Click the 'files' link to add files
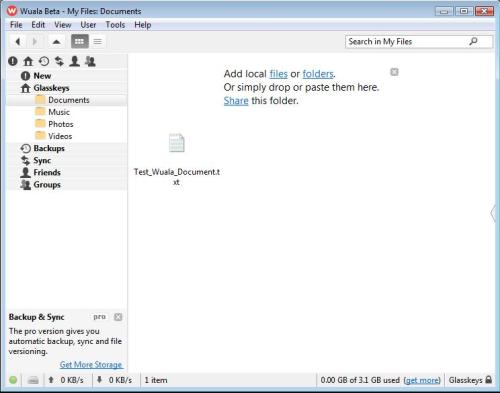Viewport: 500px width, 393px height. click(278, 74)
